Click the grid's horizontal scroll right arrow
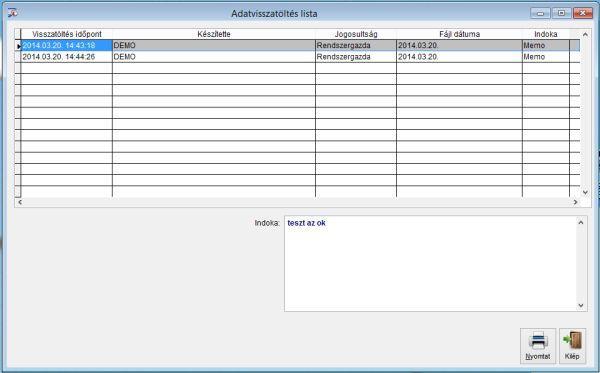Viewport: 600px width, 373px height. click(x=576, y=202)
